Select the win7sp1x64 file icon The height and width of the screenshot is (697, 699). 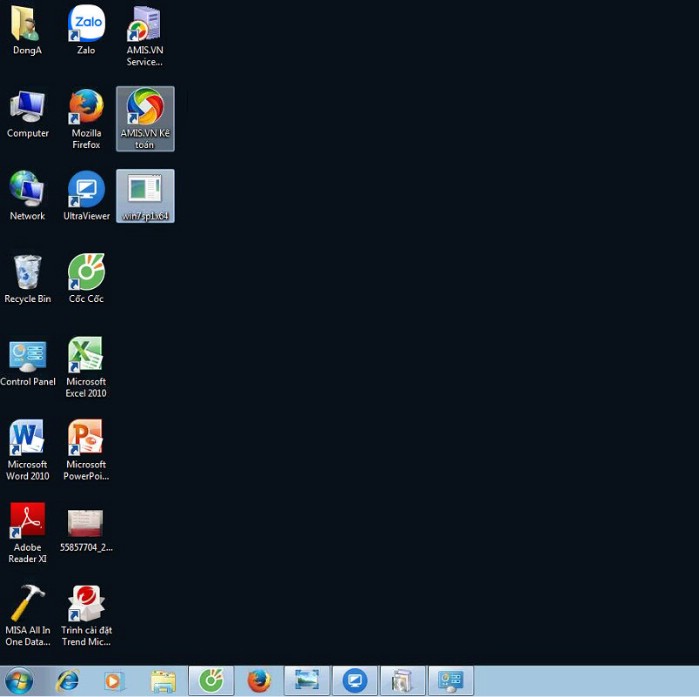(145, 196)
